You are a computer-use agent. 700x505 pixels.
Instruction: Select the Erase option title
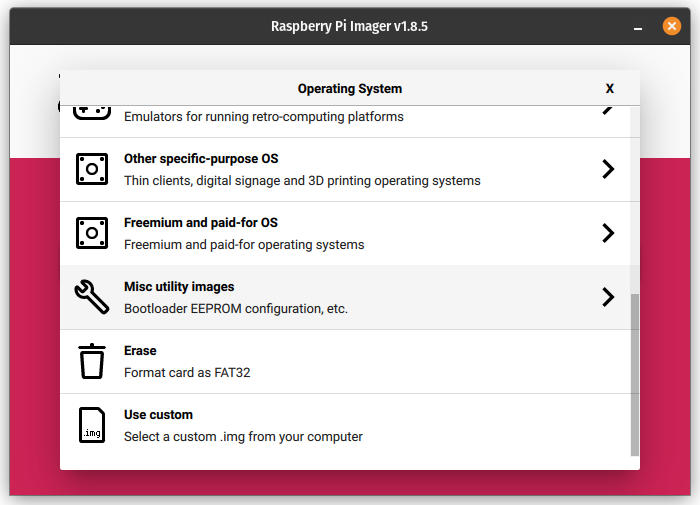[140, 351]
